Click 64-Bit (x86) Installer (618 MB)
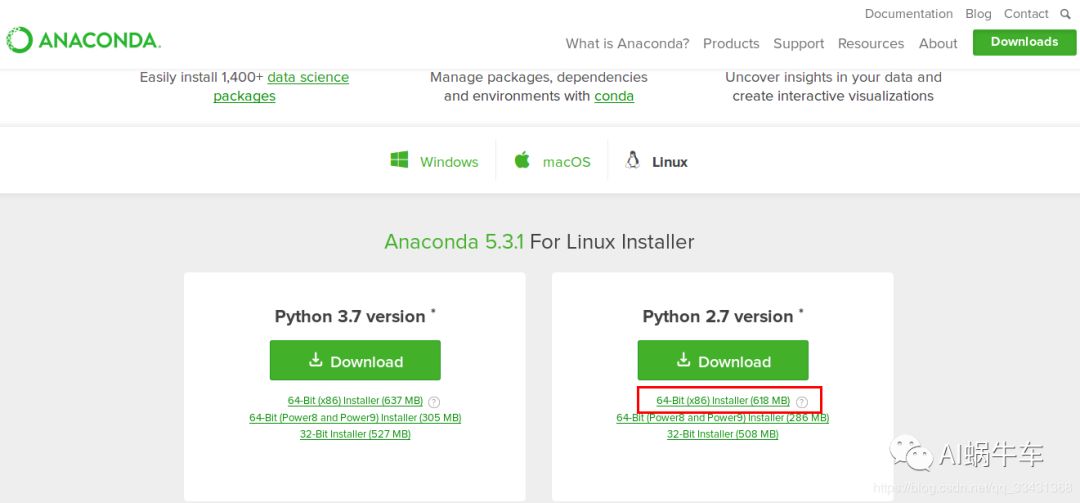Viewport: 1080px width, 503px height. pyautogui.click(x=723, y=400)
